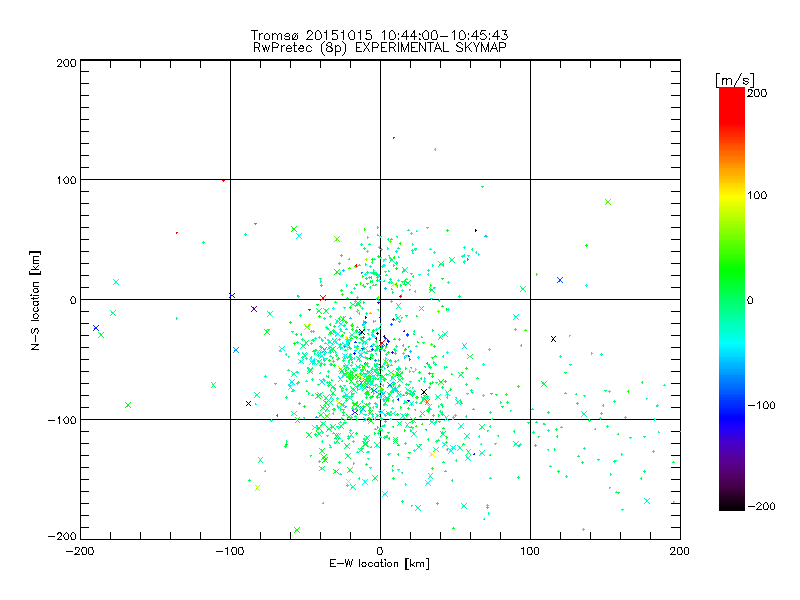Screen dimensions: 800x600
Task: Click the '200' tick label on E-W axis
Action: click(680, 551)
